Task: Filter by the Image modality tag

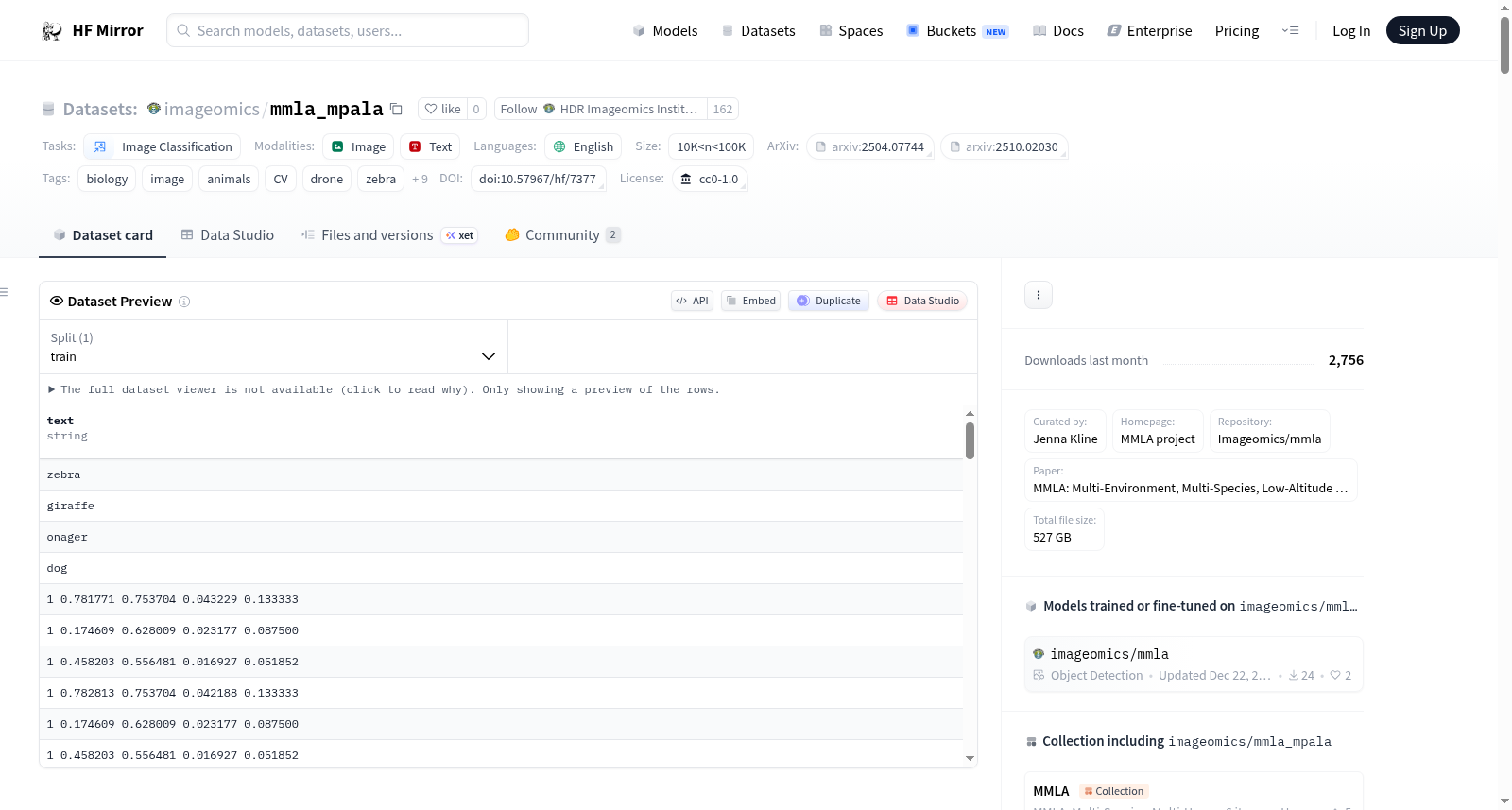Action: point(358,146)
